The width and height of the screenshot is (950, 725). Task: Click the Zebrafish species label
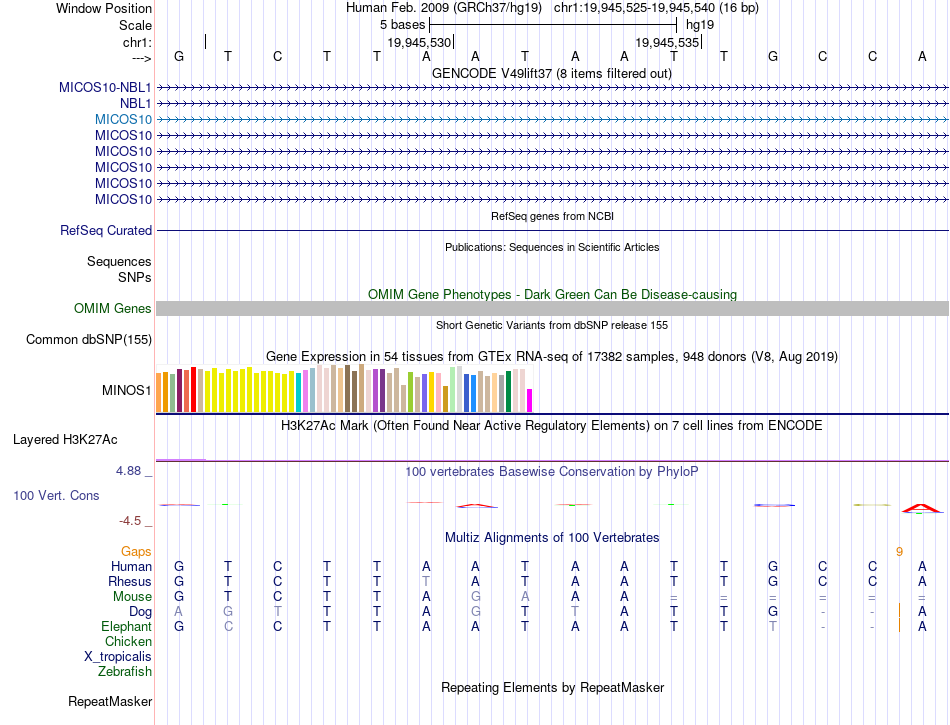coord(125,671)
